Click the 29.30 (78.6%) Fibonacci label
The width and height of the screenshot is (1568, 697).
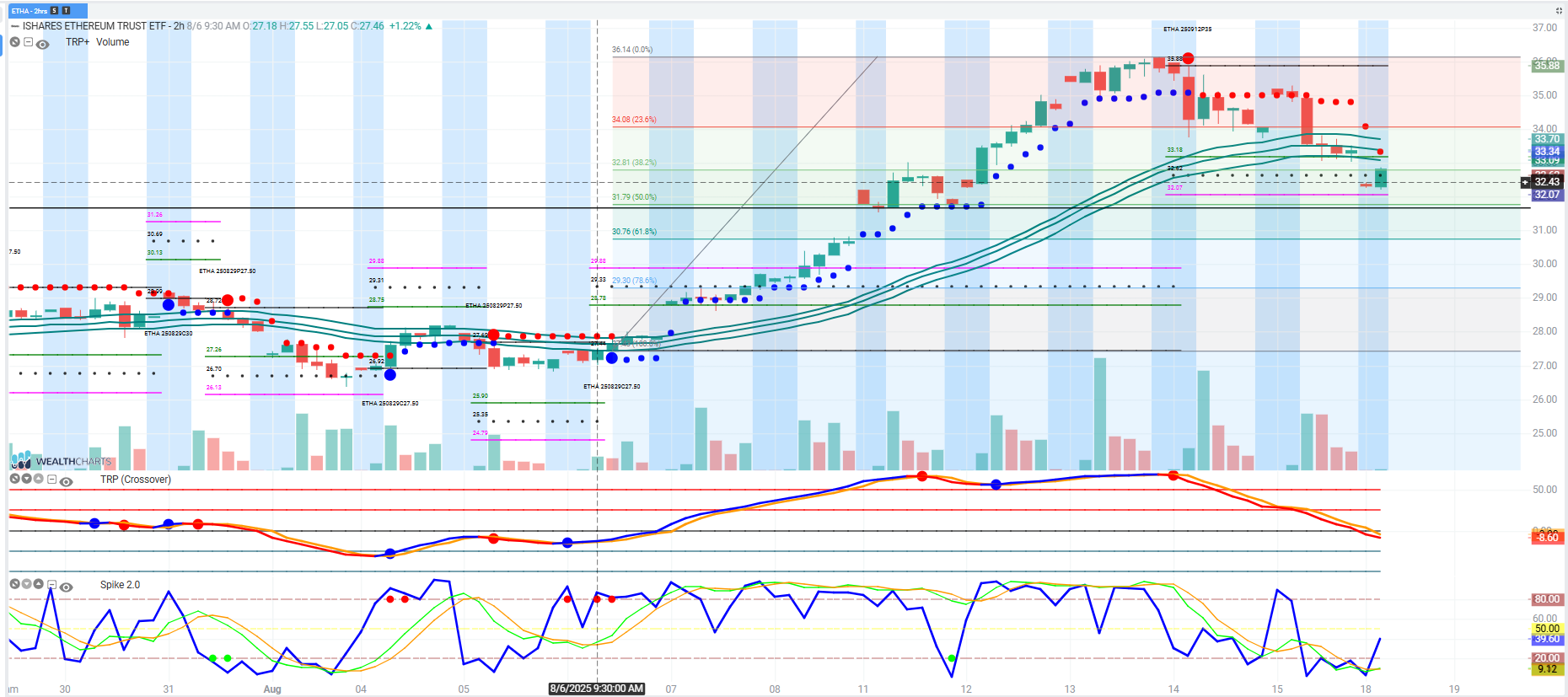tap(634, 281)
